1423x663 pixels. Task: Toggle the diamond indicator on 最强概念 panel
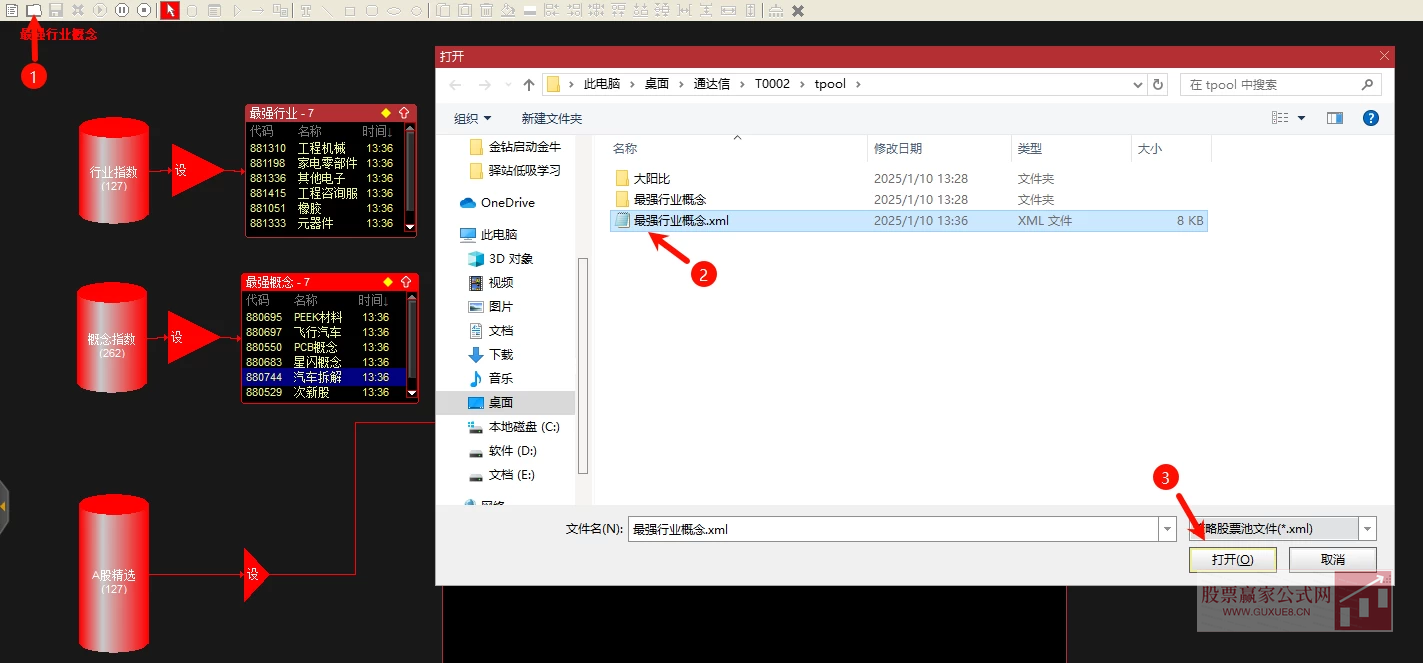(x=389, y=281)
